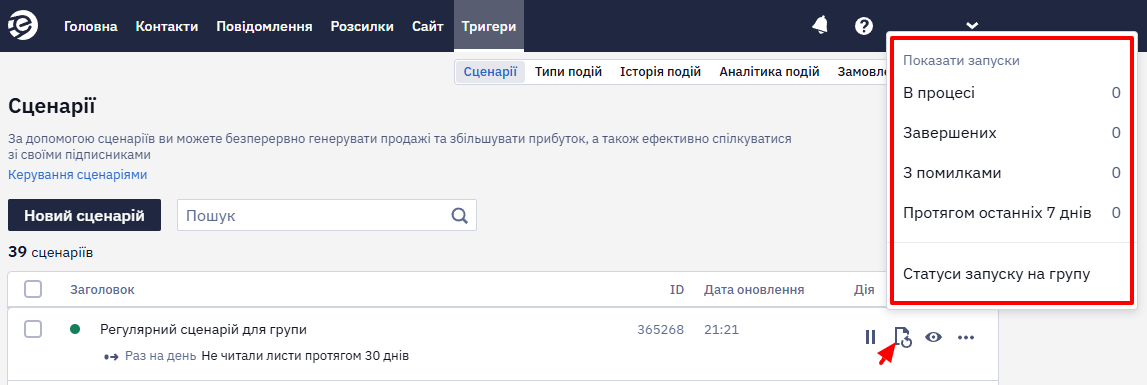Click the green active status dot
This screenshot has height=385, width=1147.
[x=75, y=329]
